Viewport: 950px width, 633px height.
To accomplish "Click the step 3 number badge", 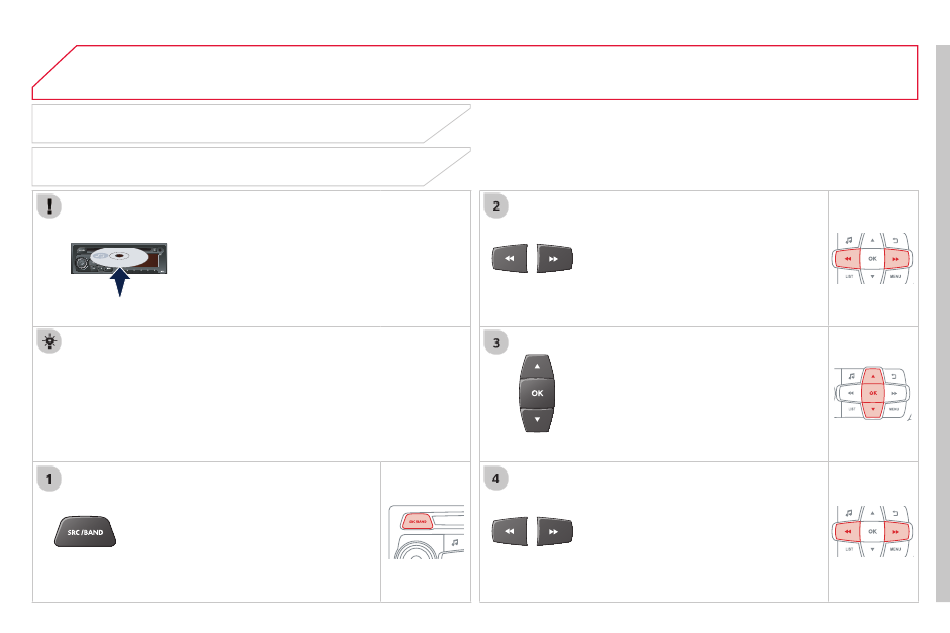I will tap(496, 342).
